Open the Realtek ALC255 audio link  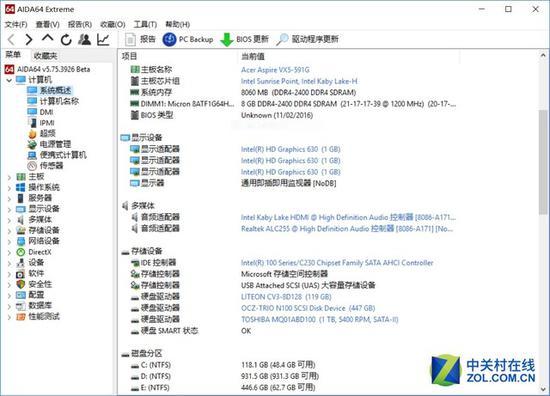tap(347, 229)
